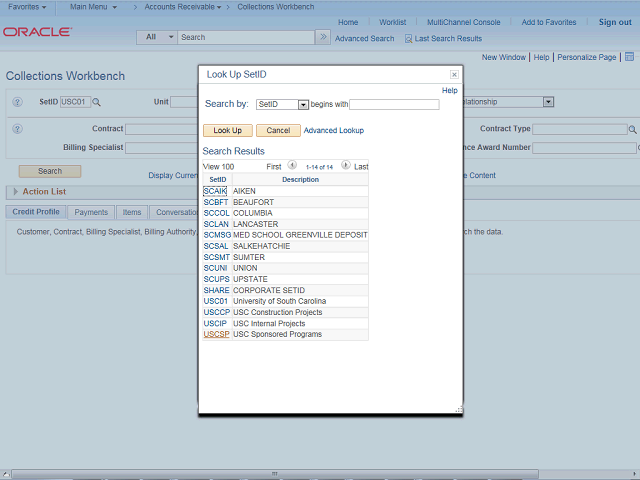
Task: Choose the SHARE Corporate SetID link
Action: coord(216,290)
